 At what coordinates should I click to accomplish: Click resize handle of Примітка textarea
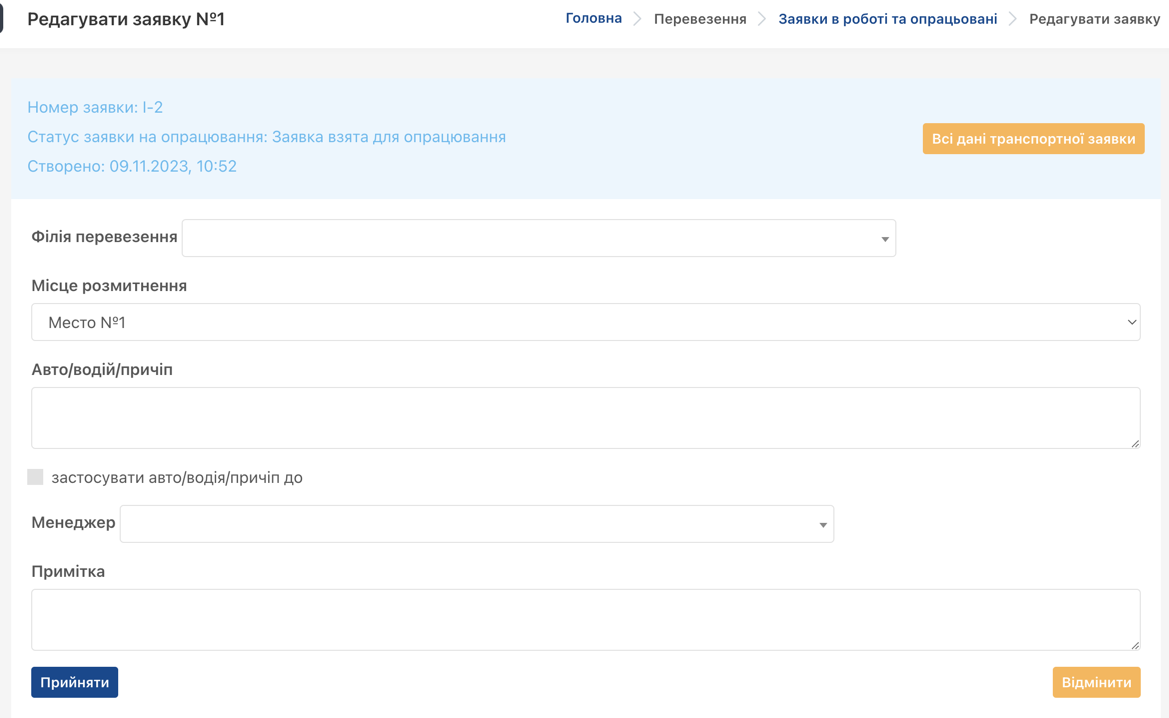pyautogui.click(x=1134, y=644)
